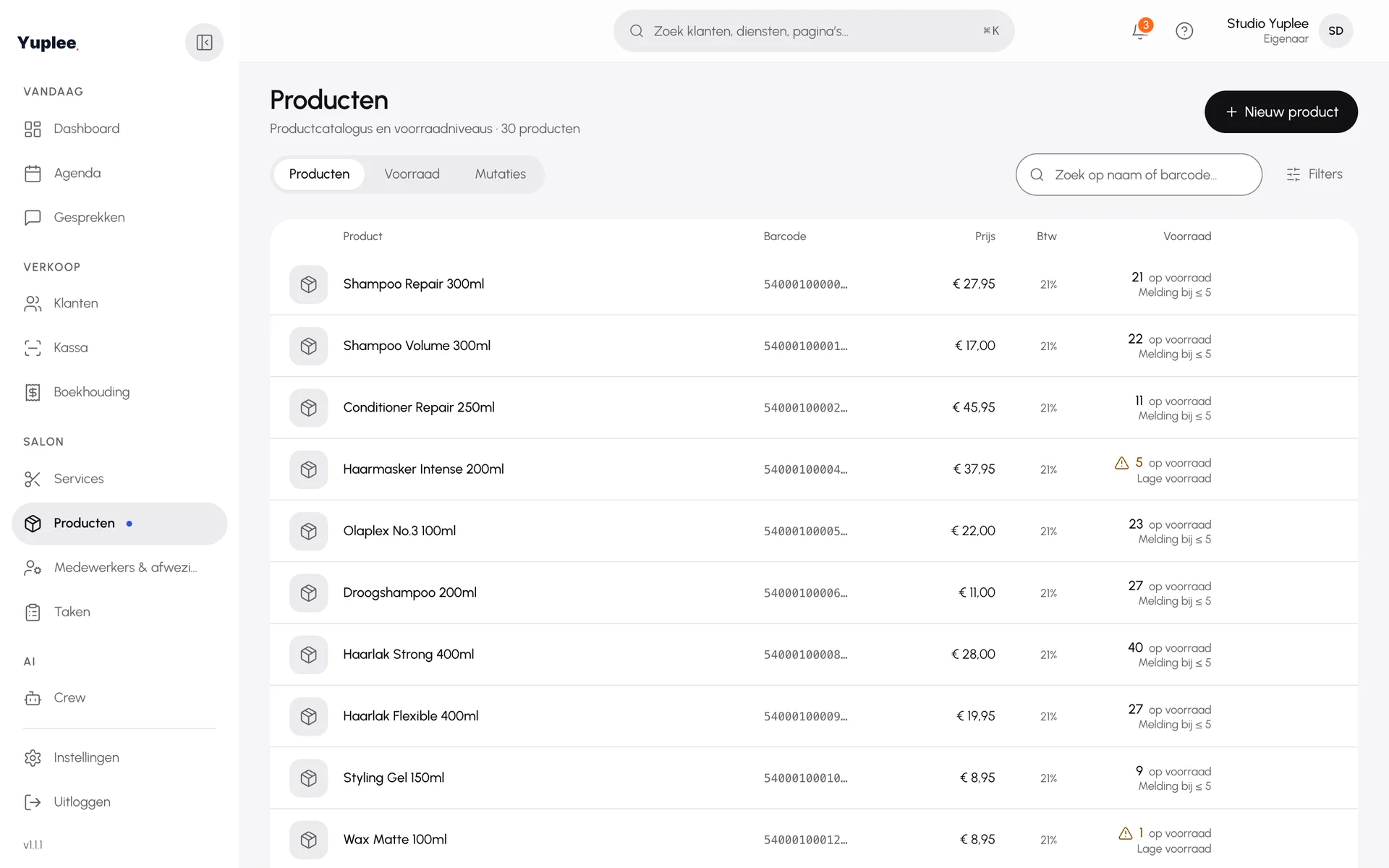Select the Producten tab
Viewport: 1389px width, 868px height.
tap(319, 174)
